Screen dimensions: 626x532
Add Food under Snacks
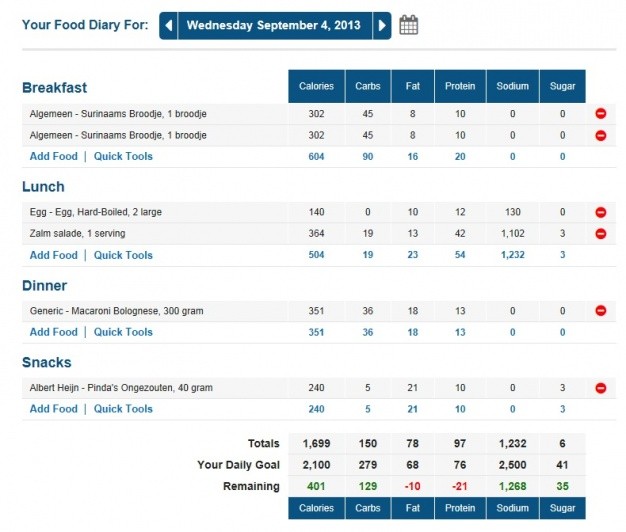tap(53, 409)
